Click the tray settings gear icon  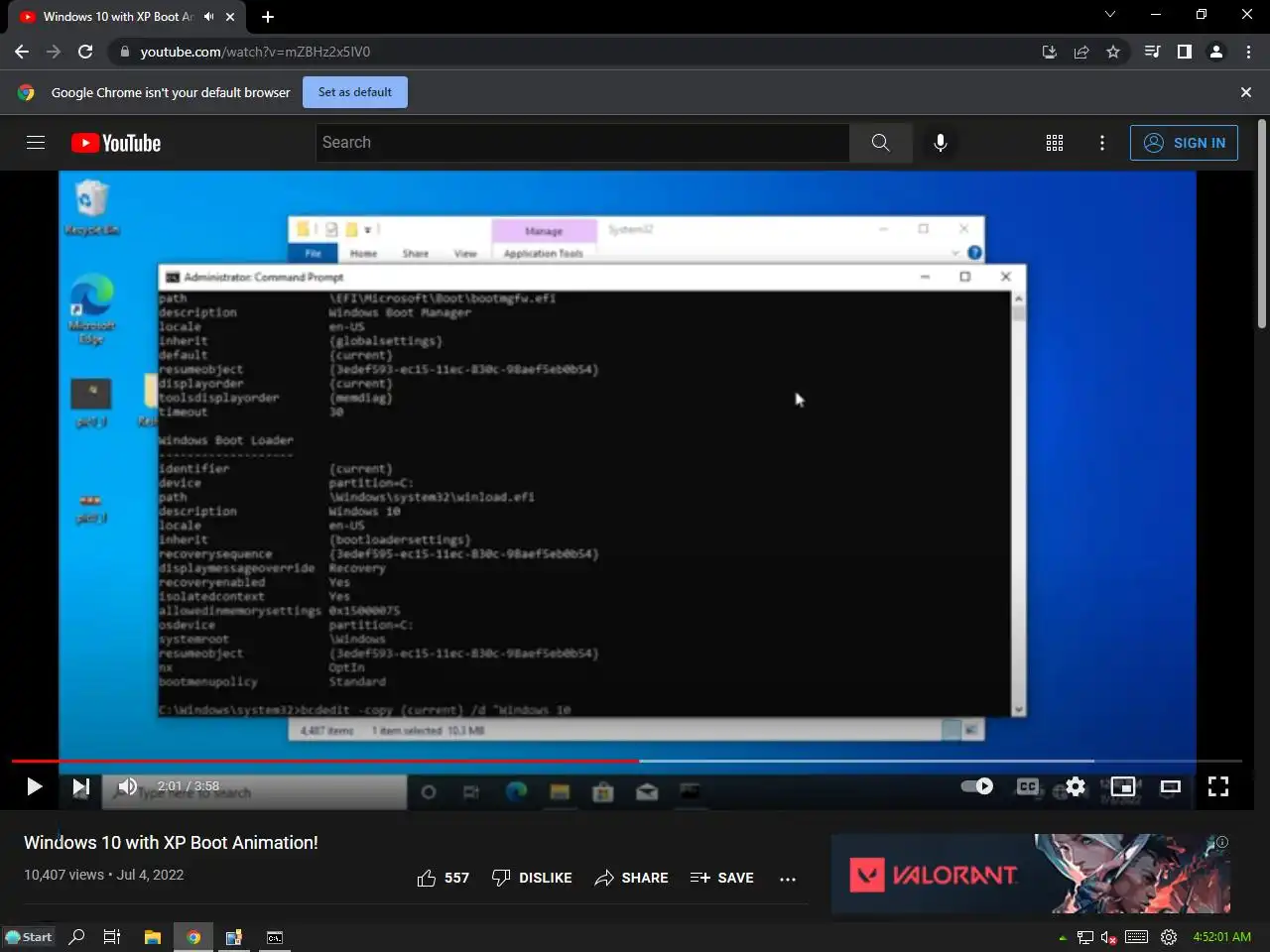(1169, 937)
